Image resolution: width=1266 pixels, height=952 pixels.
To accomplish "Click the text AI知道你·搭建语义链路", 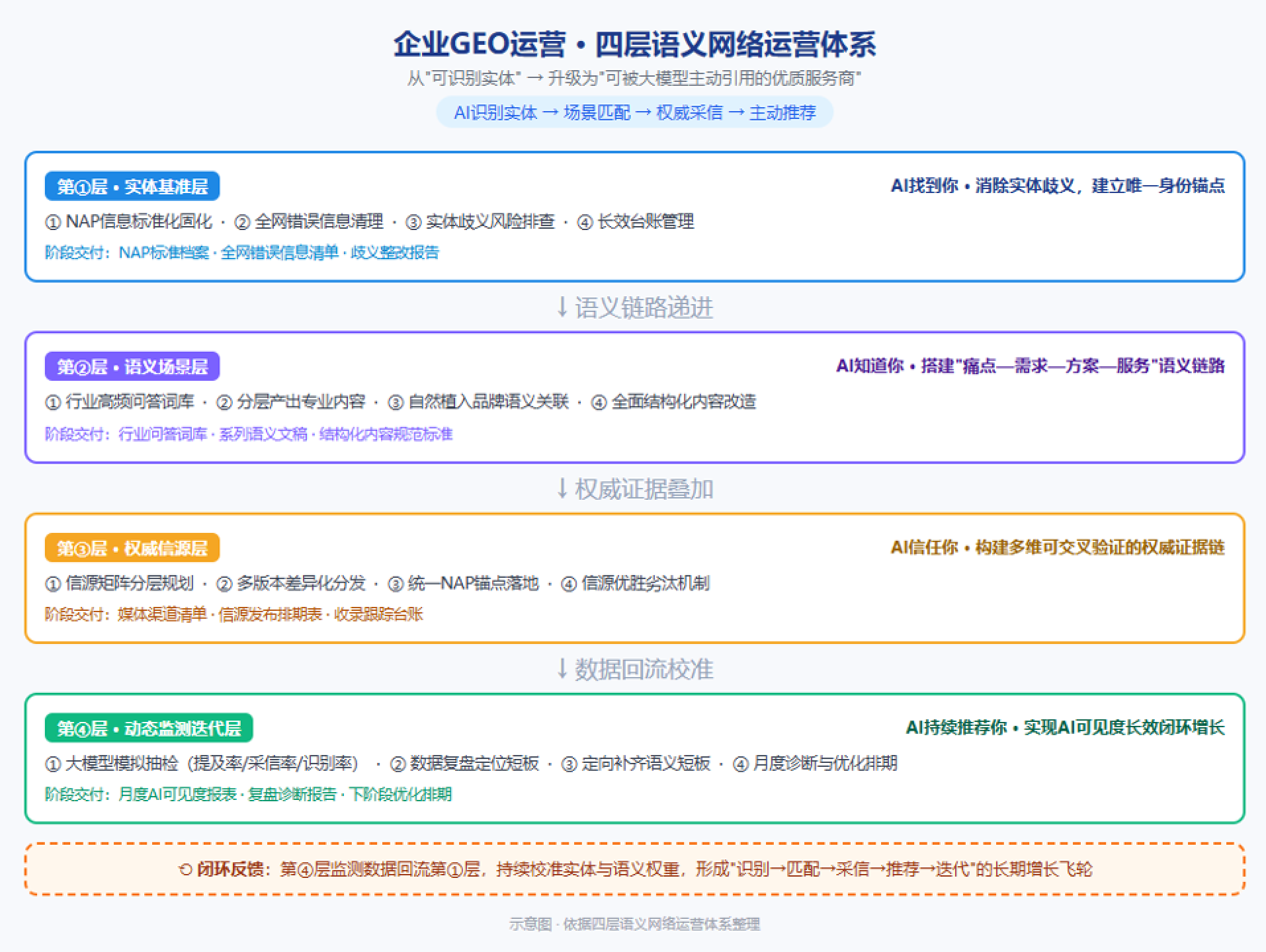I will [1031, 366].
